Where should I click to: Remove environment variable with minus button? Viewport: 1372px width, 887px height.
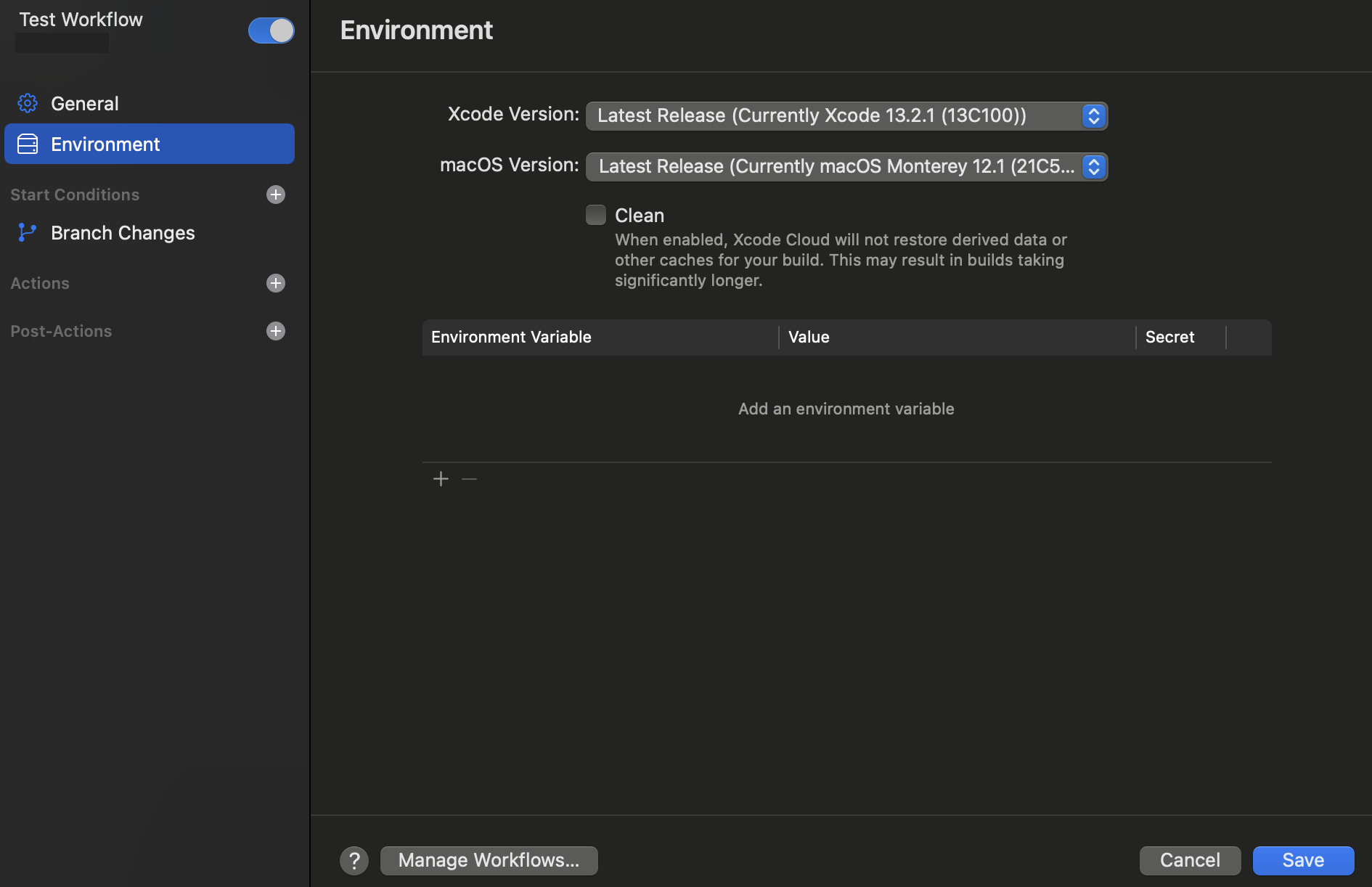coord(469,479)
